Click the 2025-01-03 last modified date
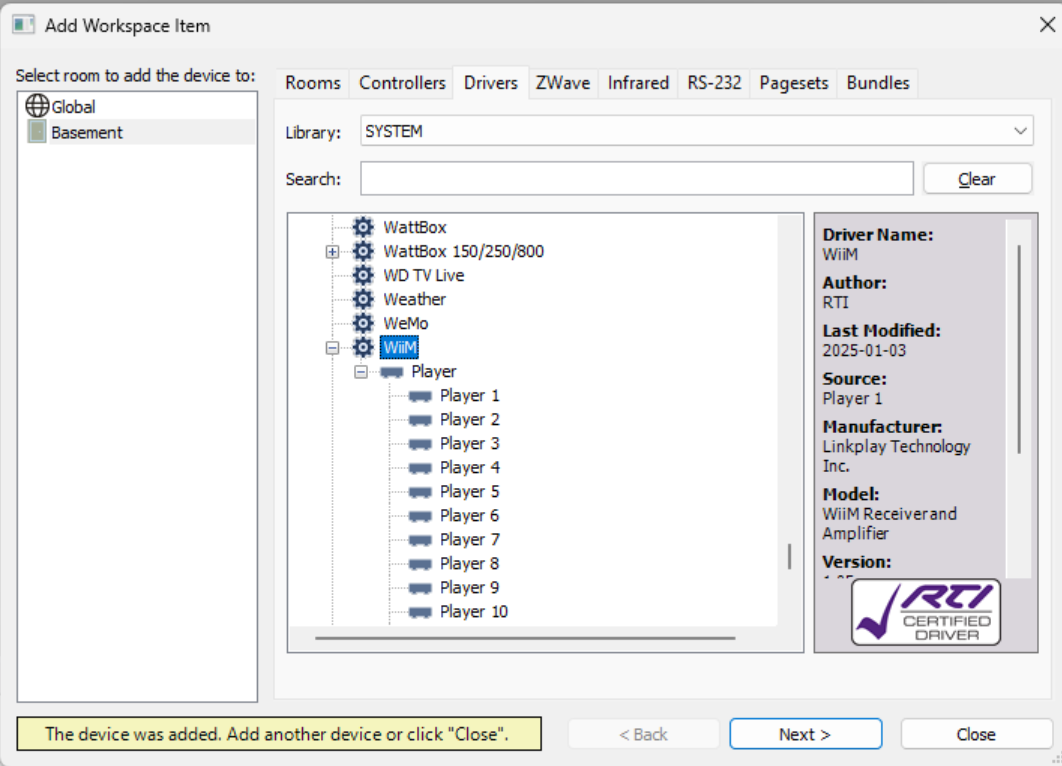This screenshot has width=1062, height=766. [x=864, y=350]
